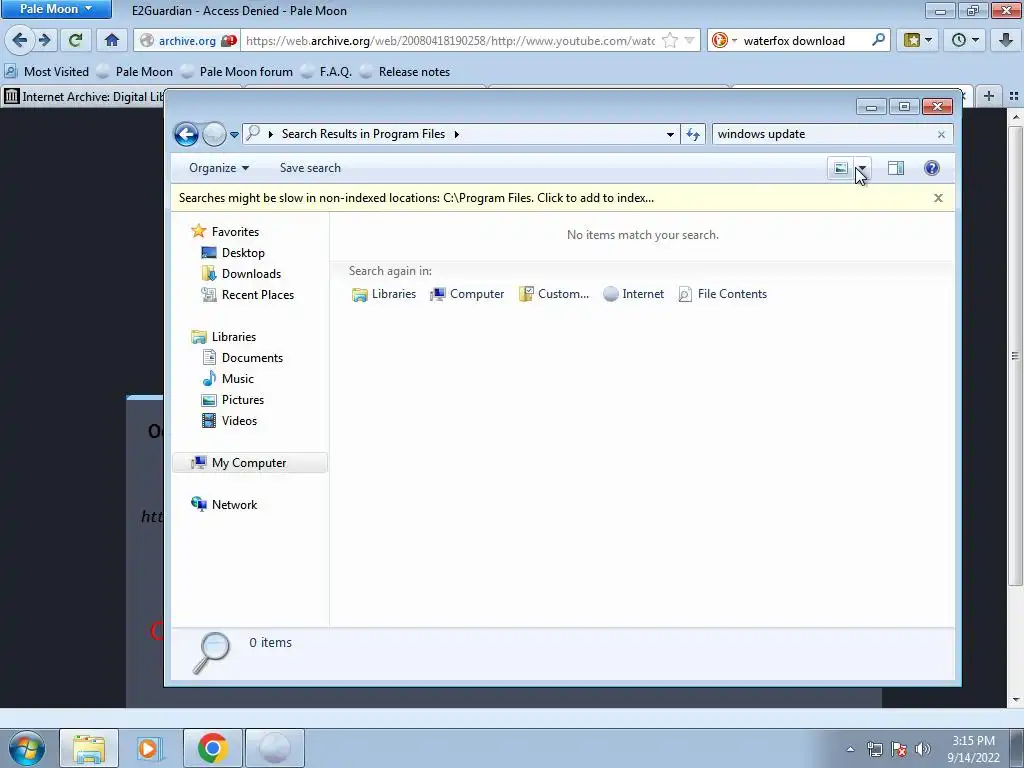
Task: Click the Pale Moon URL address field
Action: point(450,40)
